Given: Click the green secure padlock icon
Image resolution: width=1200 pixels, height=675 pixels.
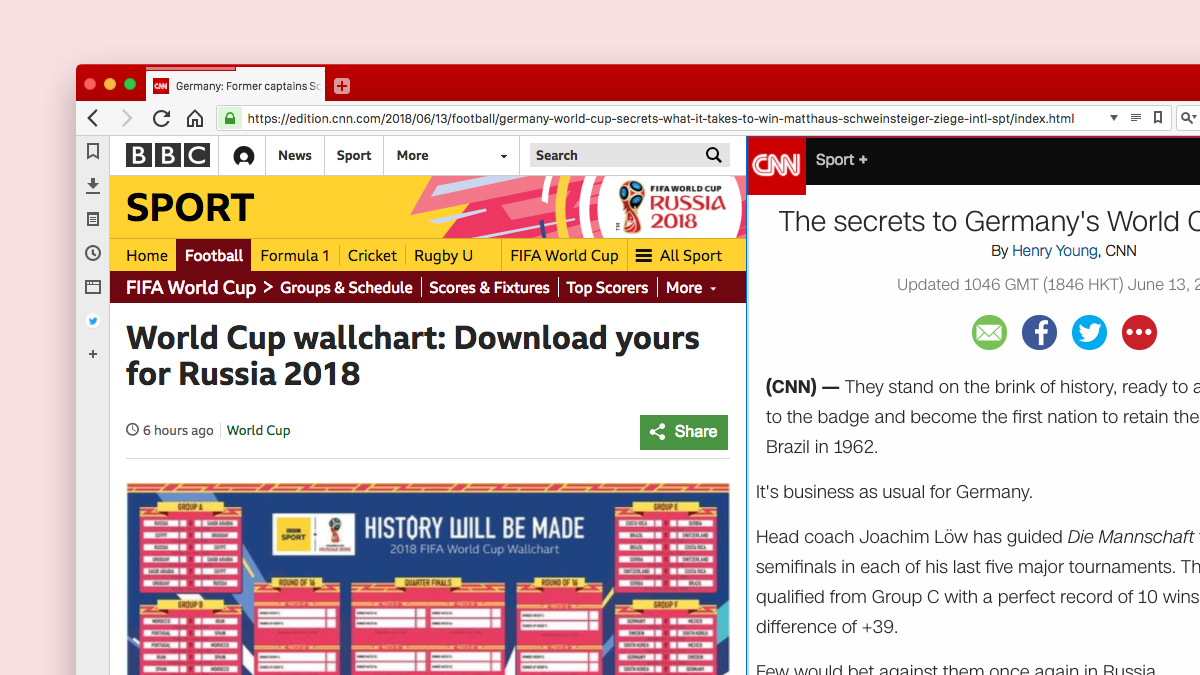Looking at the screenshot, I should (230, 118).
